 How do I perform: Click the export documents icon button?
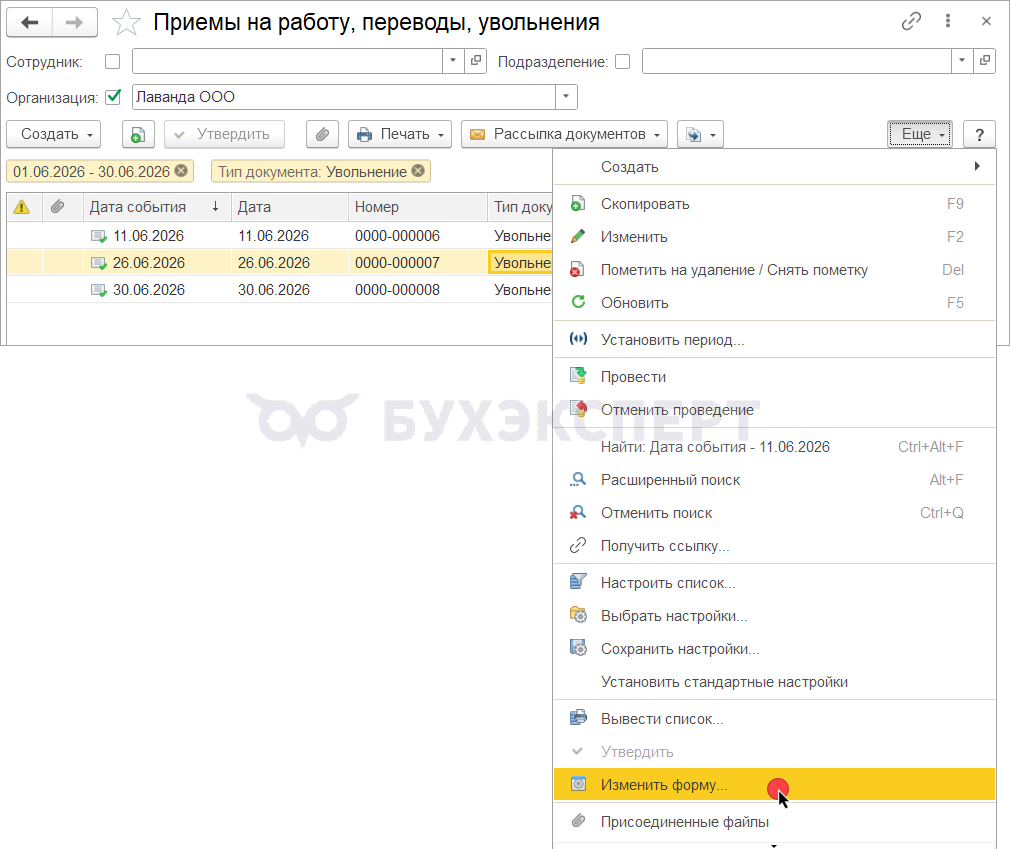tap(701, 135)
